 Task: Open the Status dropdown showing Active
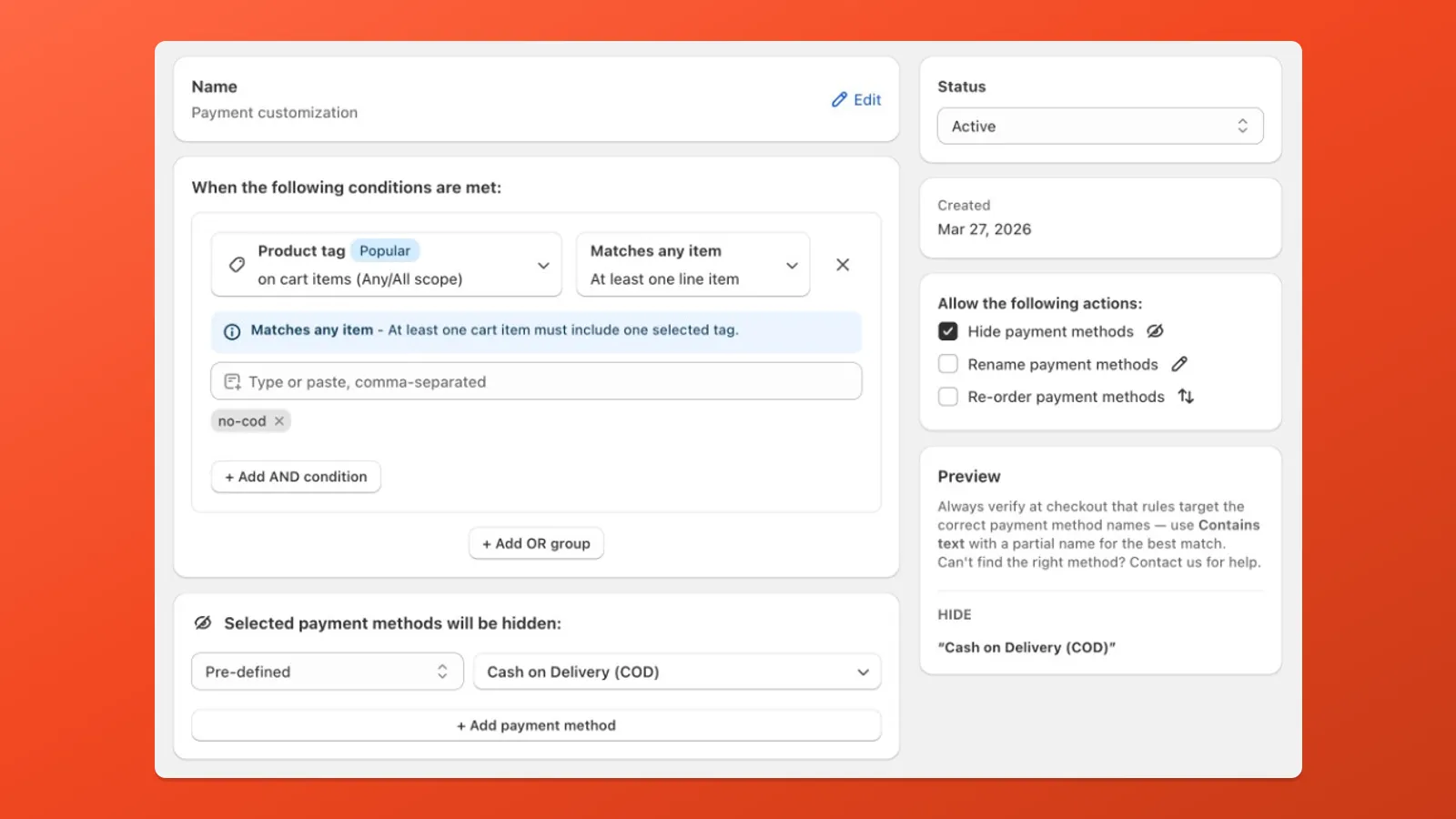click(1099, 126)
